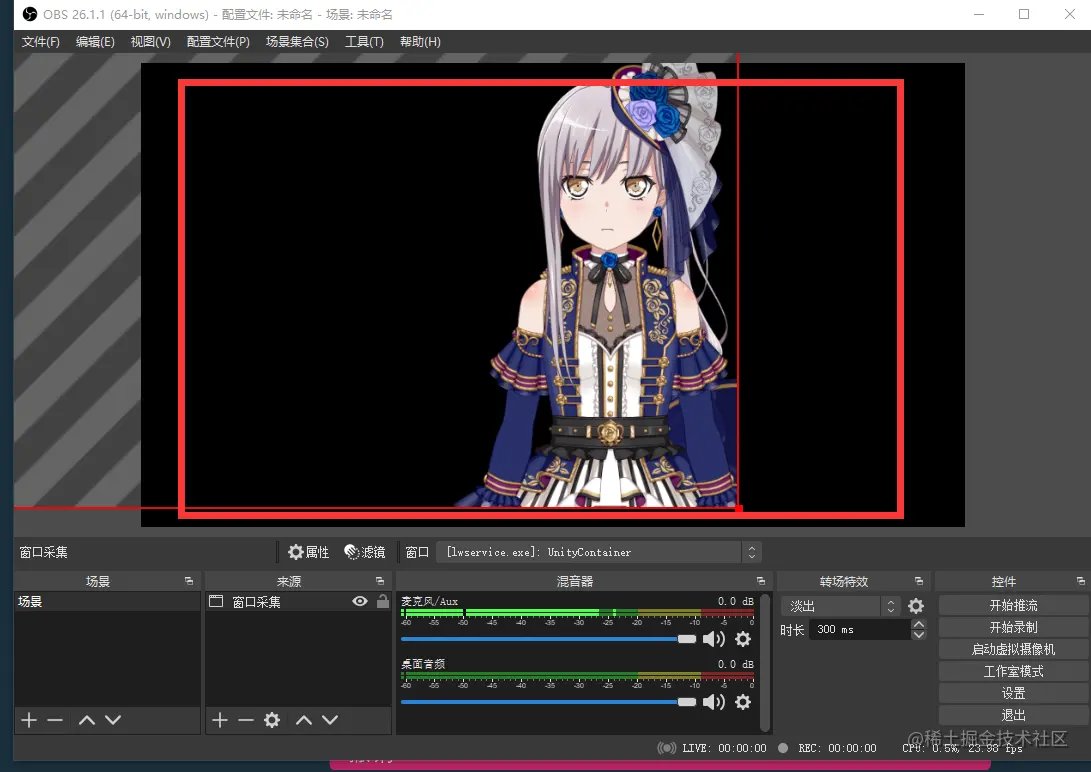Increase 时长 duration with up arrow

(918, 625)
